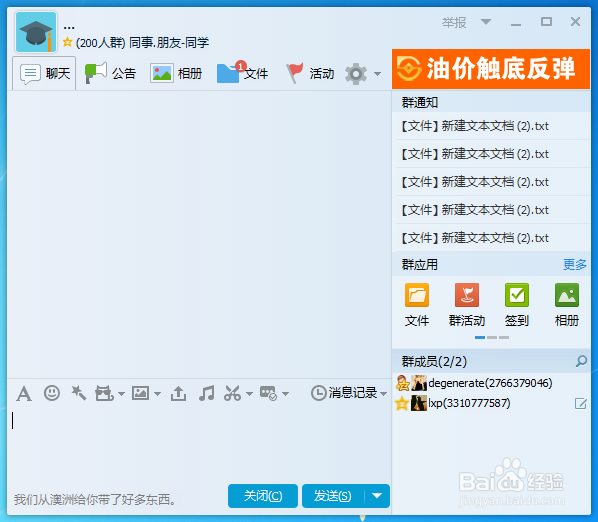Viewport: 598px width, 522px height.
Task: Open the emoji picker
Action: (x=51, y=393)
